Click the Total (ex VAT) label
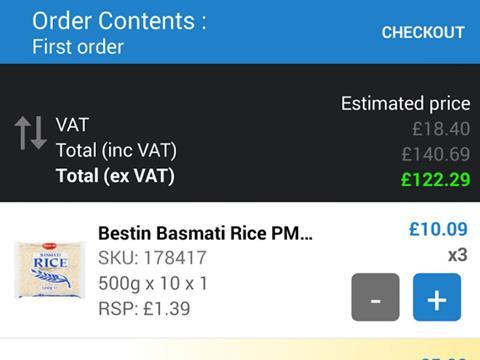480x360 pixels. pyautogui.click(x=115, y=176)
